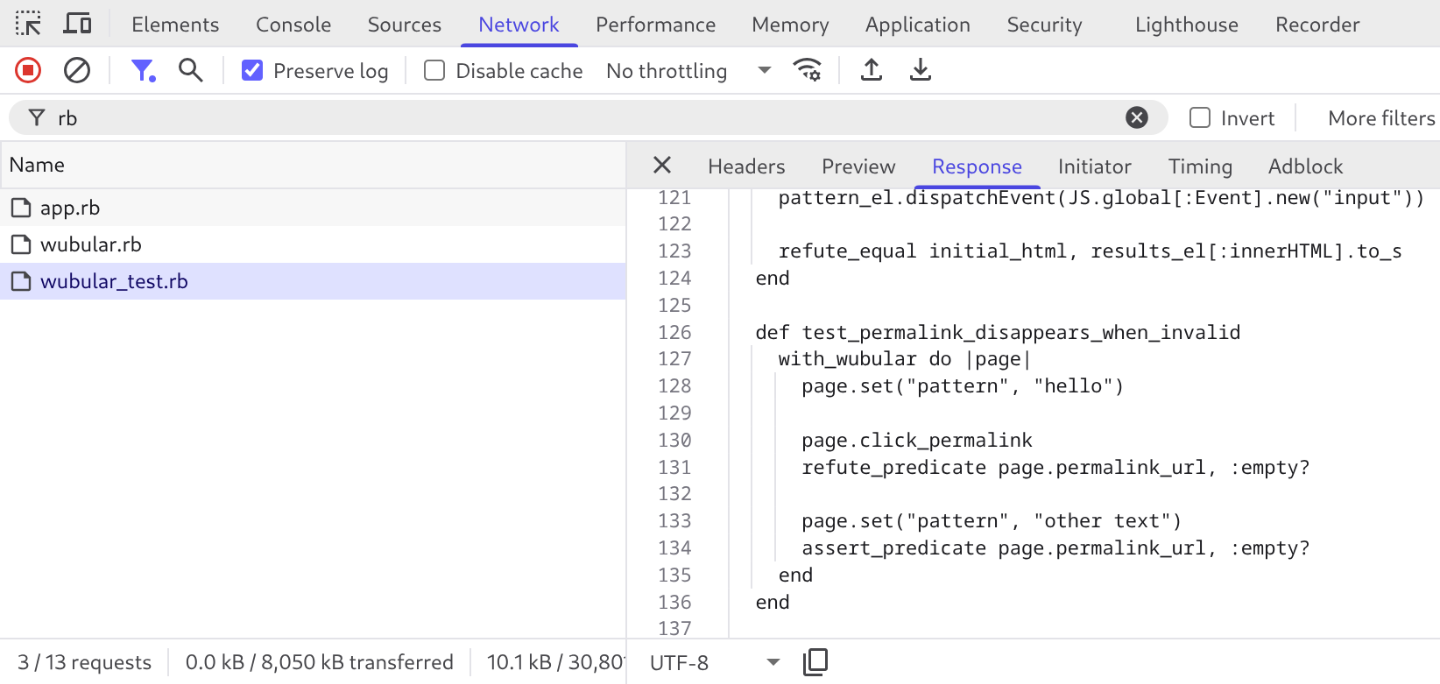Select the app.rb request
The height and width of the screenshot is (684, 1440).
pyautogui.click(x=313, y=208)
